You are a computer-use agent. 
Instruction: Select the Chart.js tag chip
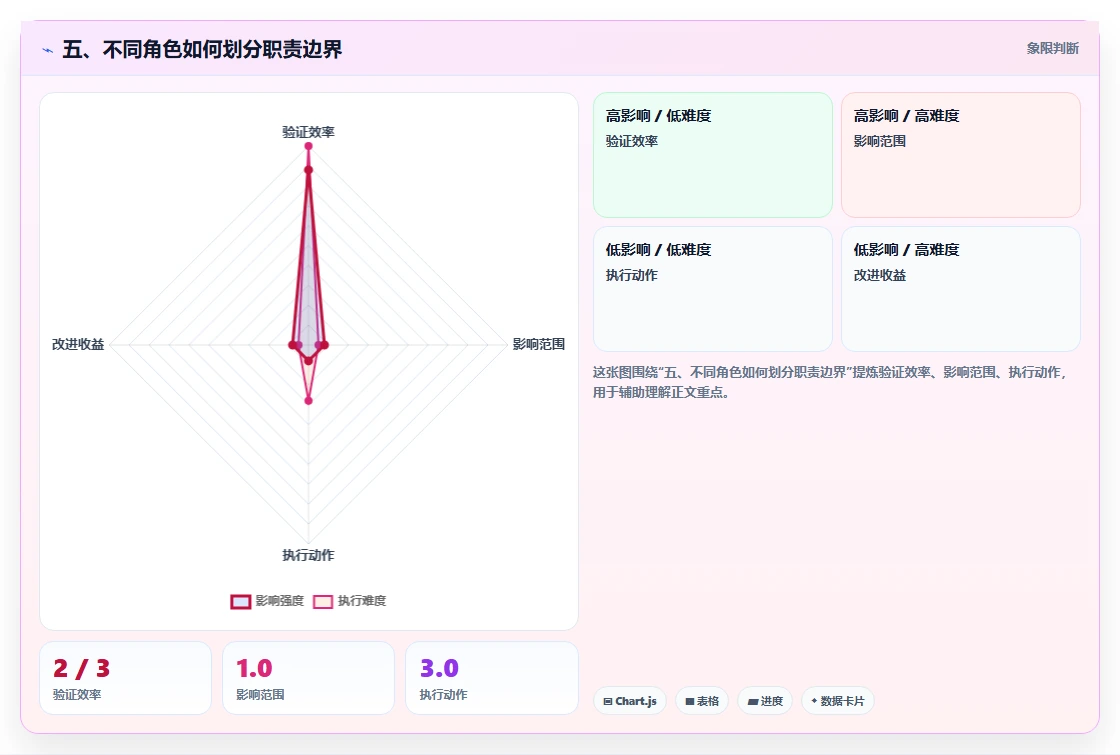pos(630,701)
